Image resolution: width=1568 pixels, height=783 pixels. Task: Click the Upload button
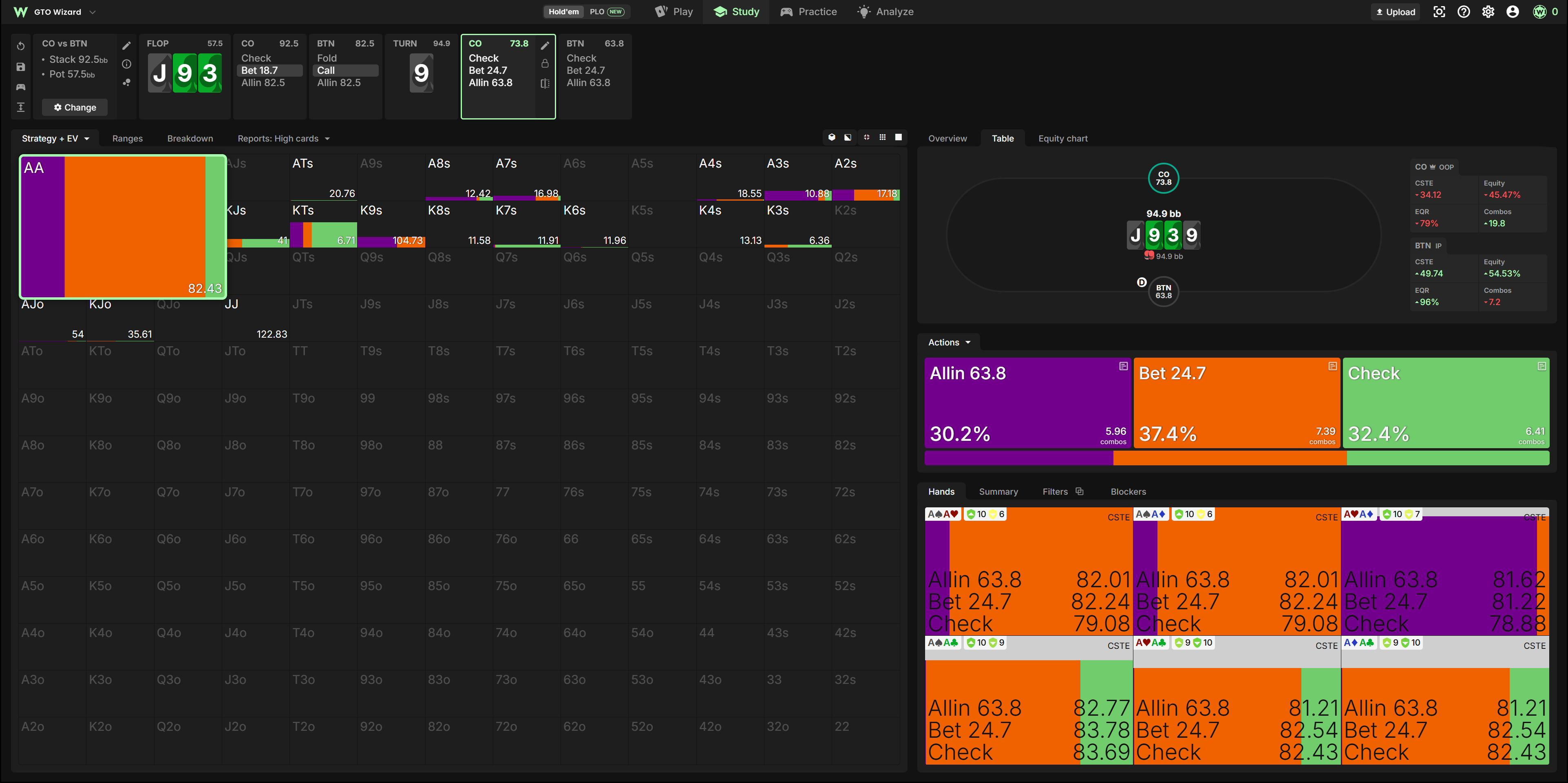tap(1395, 11)
